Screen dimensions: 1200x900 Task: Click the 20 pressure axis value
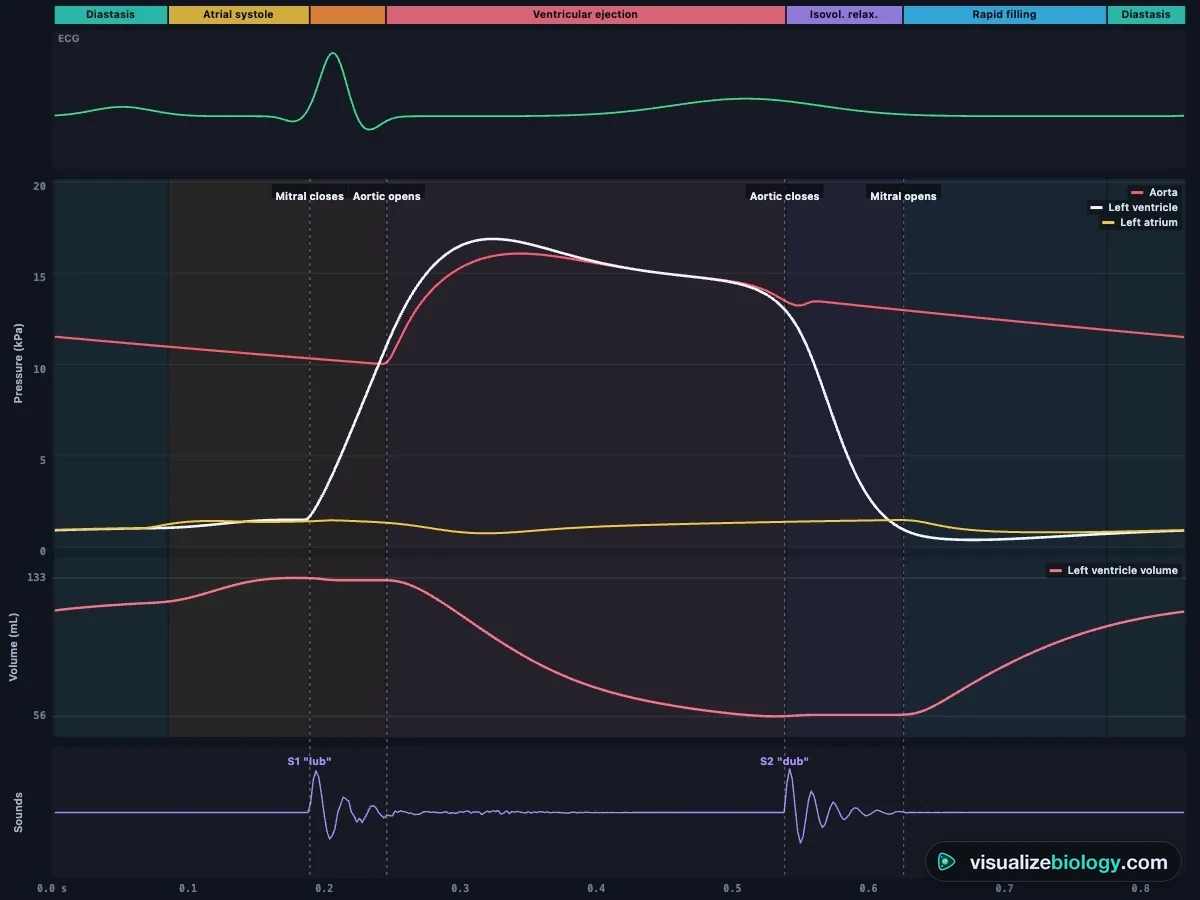coord(39,186)
